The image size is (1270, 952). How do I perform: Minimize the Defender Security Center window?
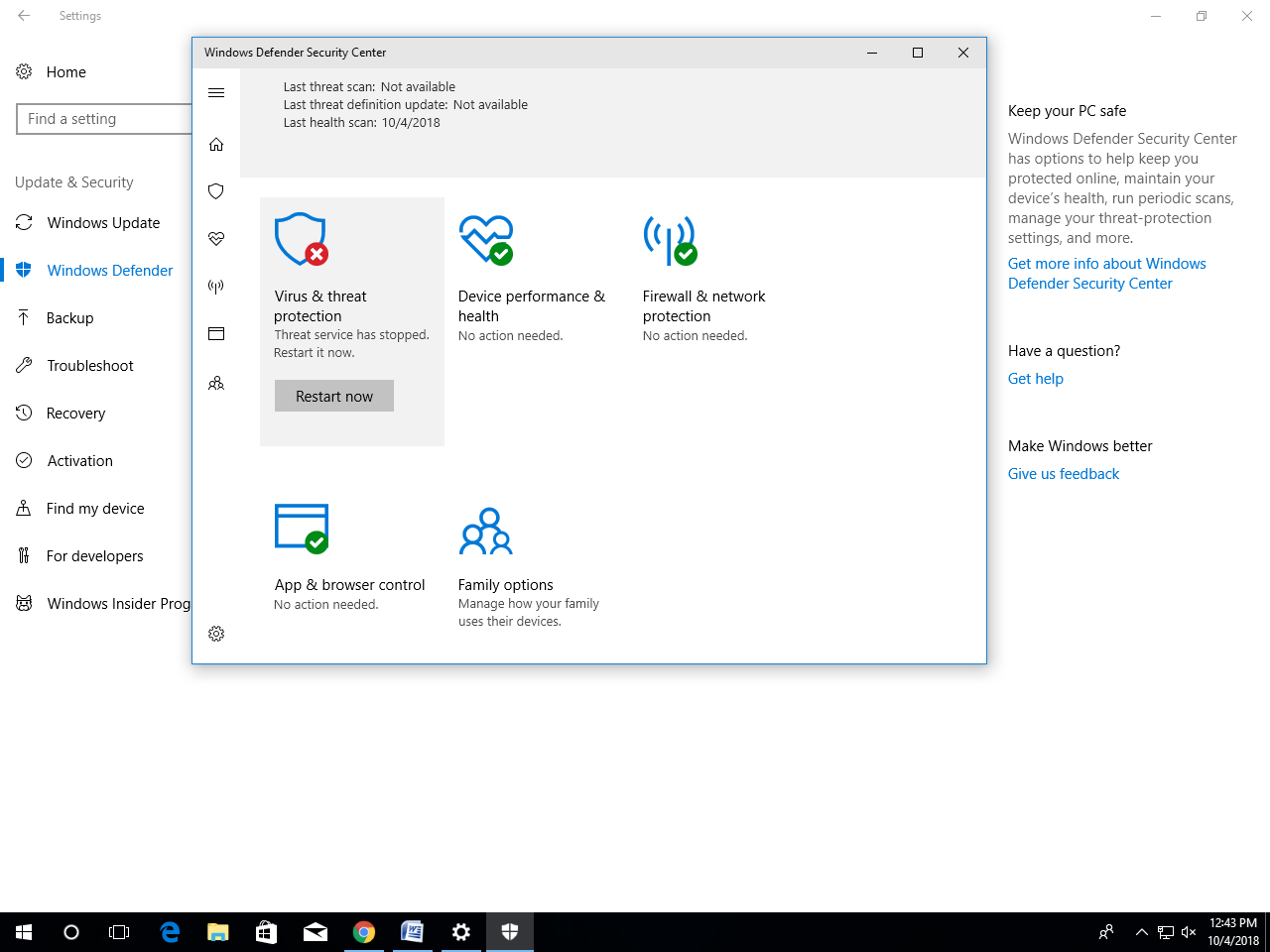click(872, 53)
